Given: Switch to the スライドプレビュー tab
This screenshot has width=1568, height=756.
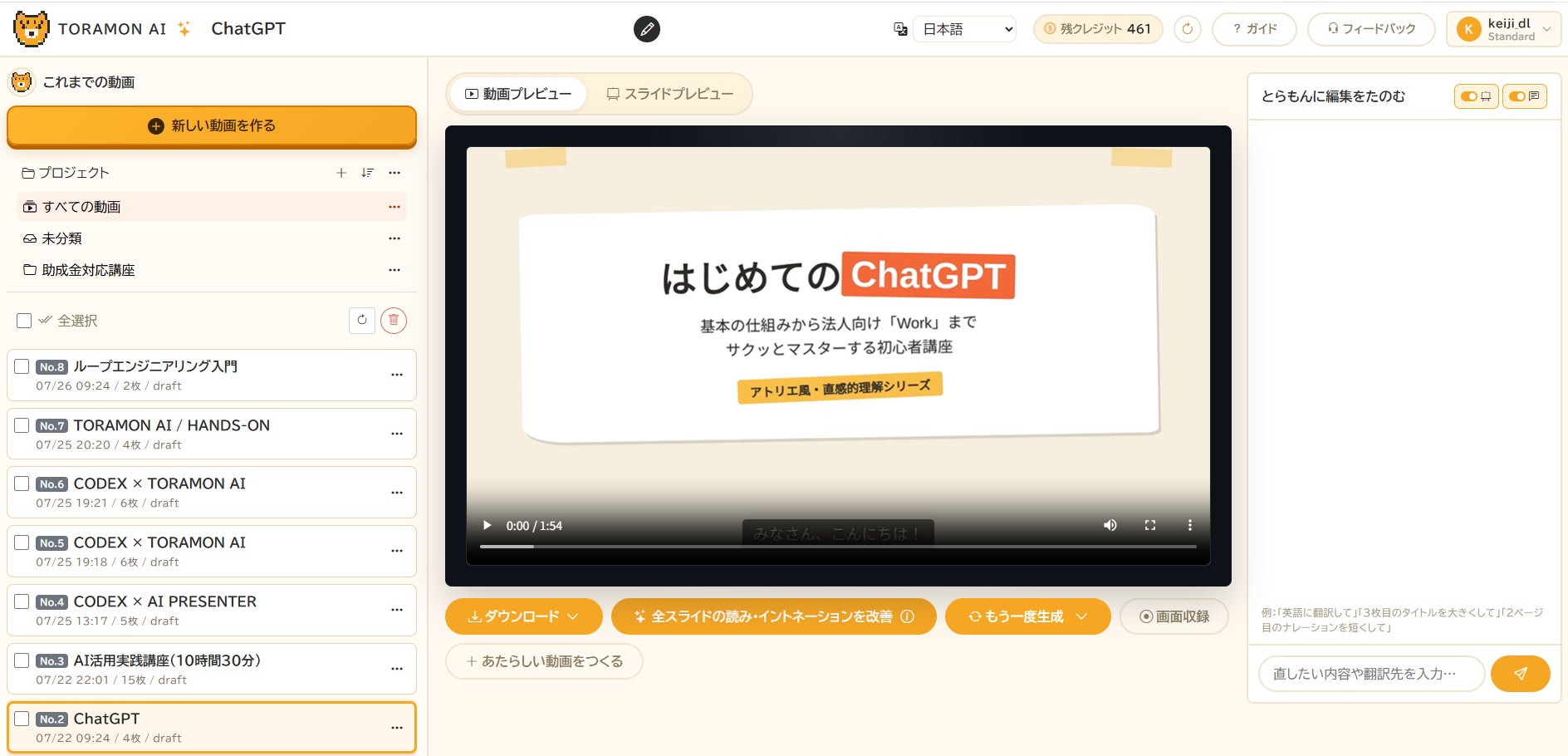Looking at the screenshot, I should coord(669,94).
